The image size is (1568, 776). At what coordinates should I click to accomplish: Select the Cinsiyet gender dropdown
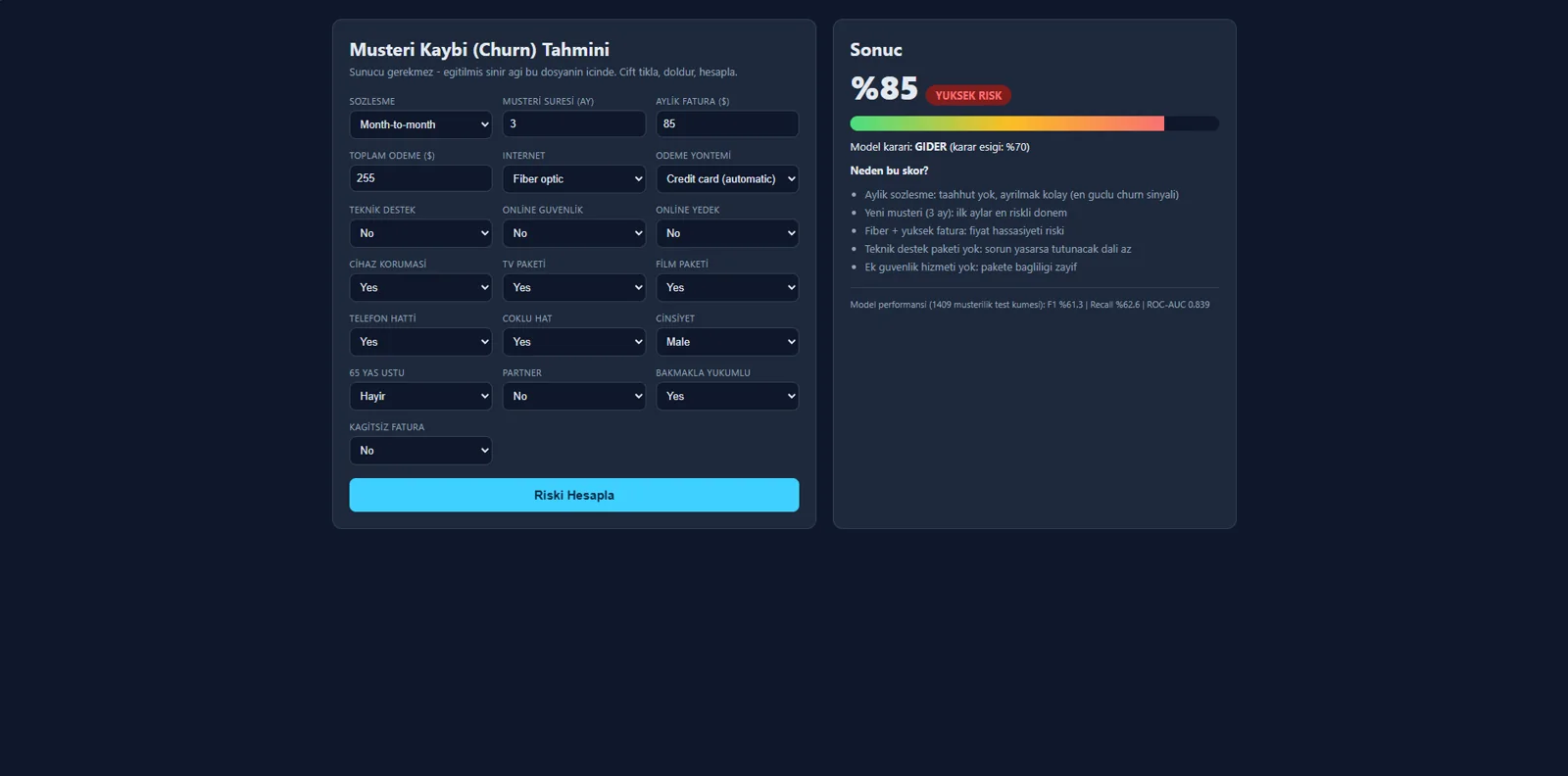(727, 342)
